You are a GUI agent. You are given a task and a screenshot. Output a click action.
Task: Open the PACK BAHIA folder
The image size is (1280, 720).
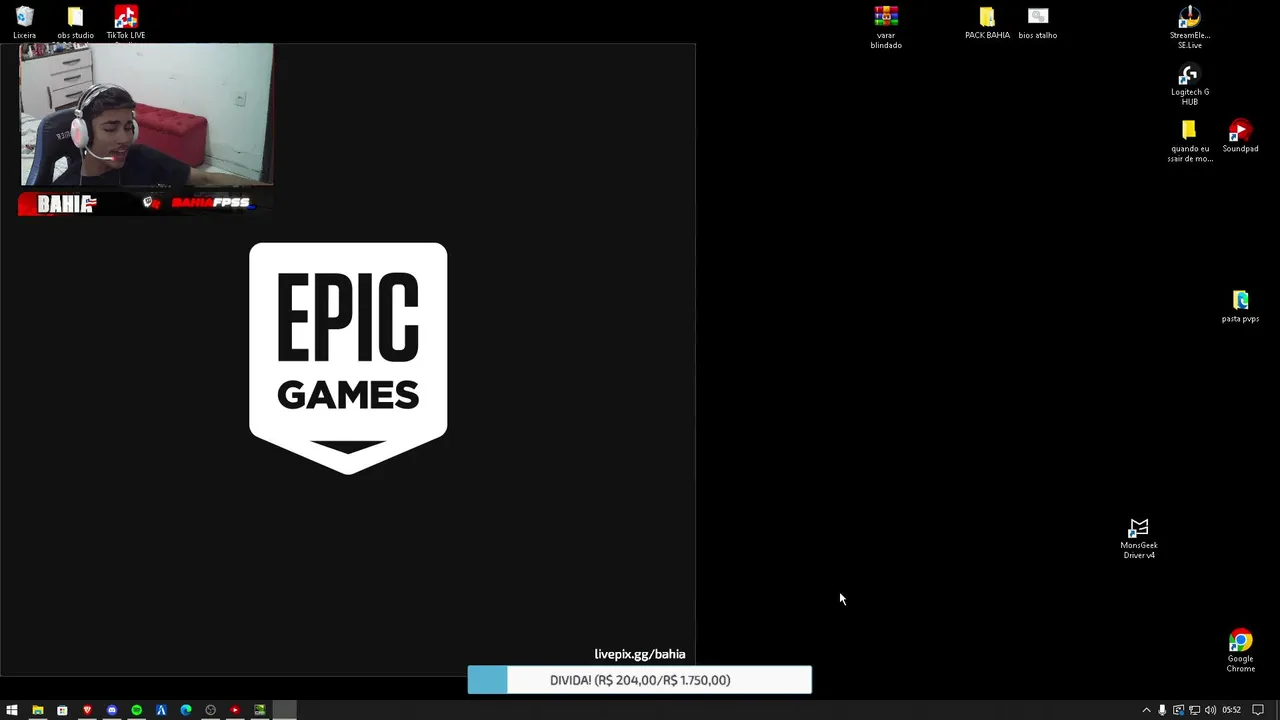(987, 22)
